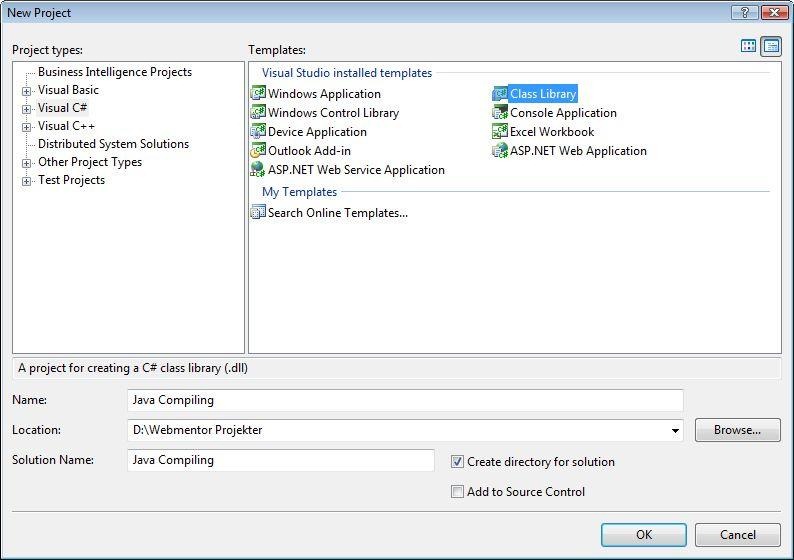Switch templates view to small icons
This screenshot has height=560, width=794.
(x=771, y=46)
